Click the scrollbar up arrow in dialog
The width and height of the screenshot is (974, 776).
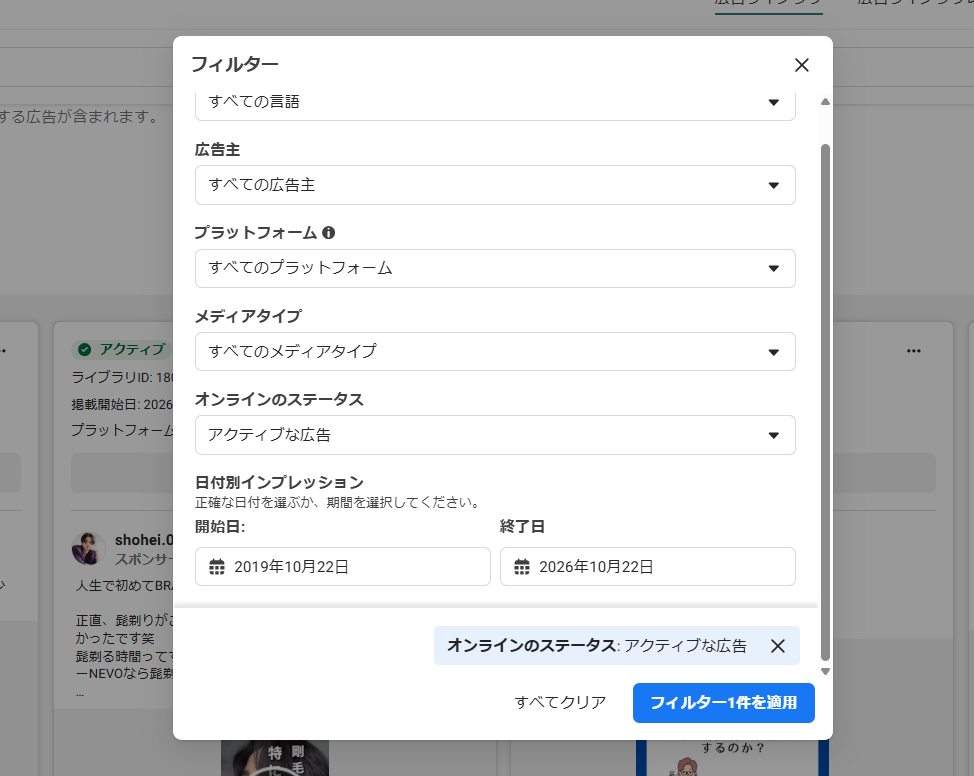825,102
